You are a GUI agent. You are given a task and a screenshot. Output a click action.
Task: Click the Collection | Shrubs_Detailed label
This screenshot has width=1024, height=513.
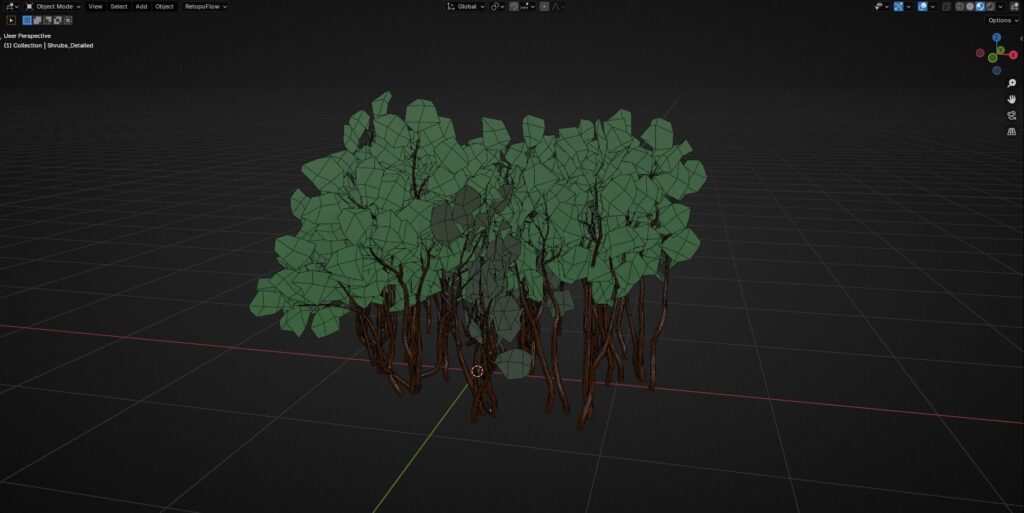click(48, 46)
